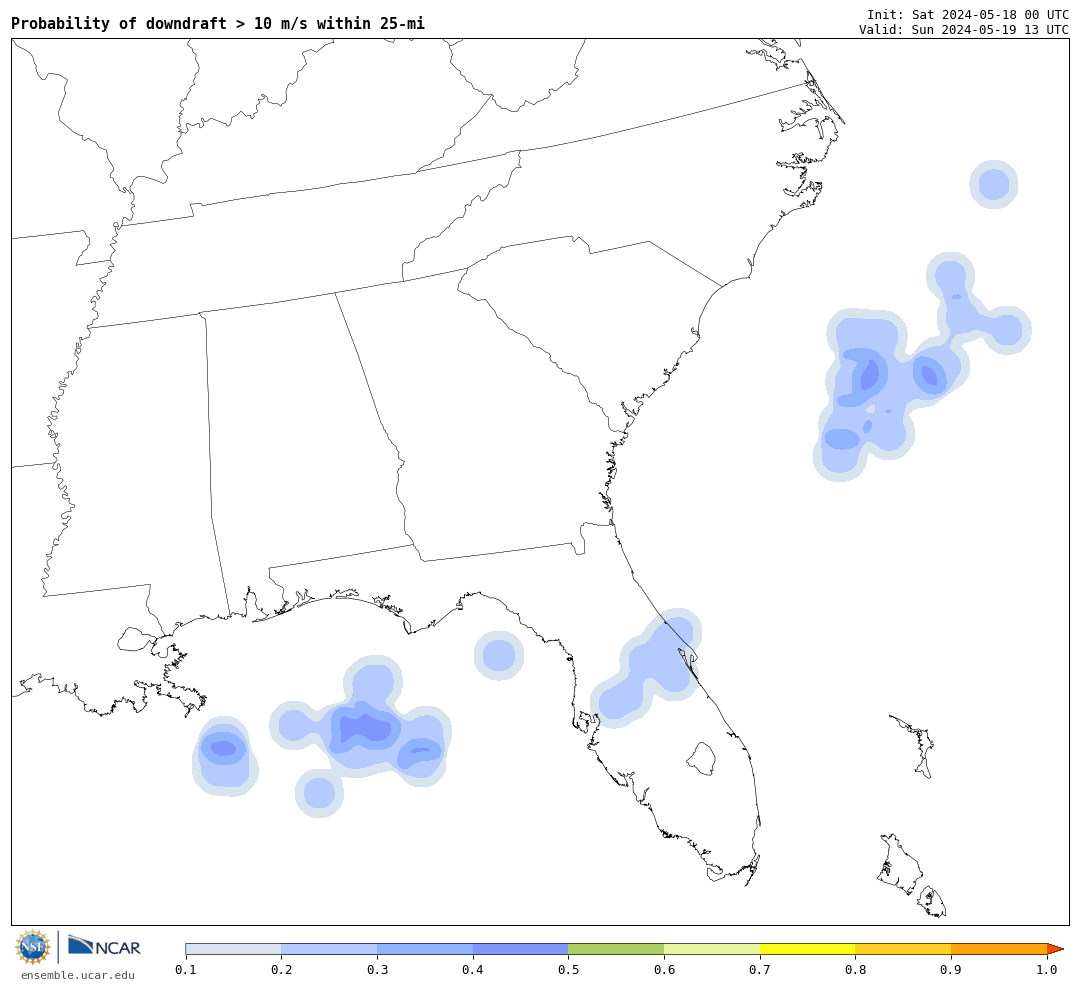Viewport: 1080px width, 988px height.
Task: Click the NCAR logo
Action: (104, 945)
